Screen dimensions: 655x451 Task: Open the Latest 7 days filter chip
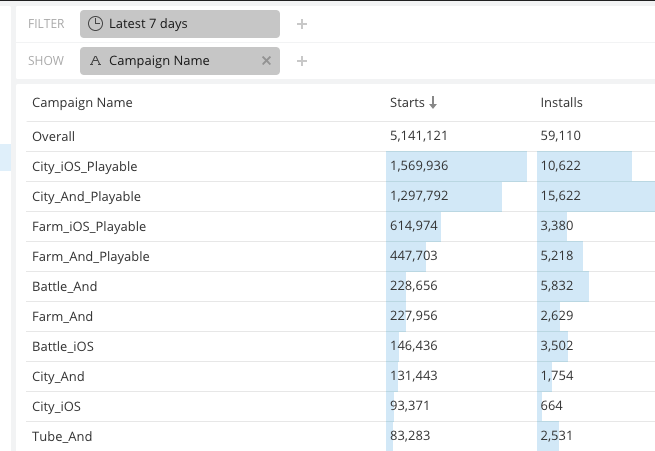coord(180,24)
